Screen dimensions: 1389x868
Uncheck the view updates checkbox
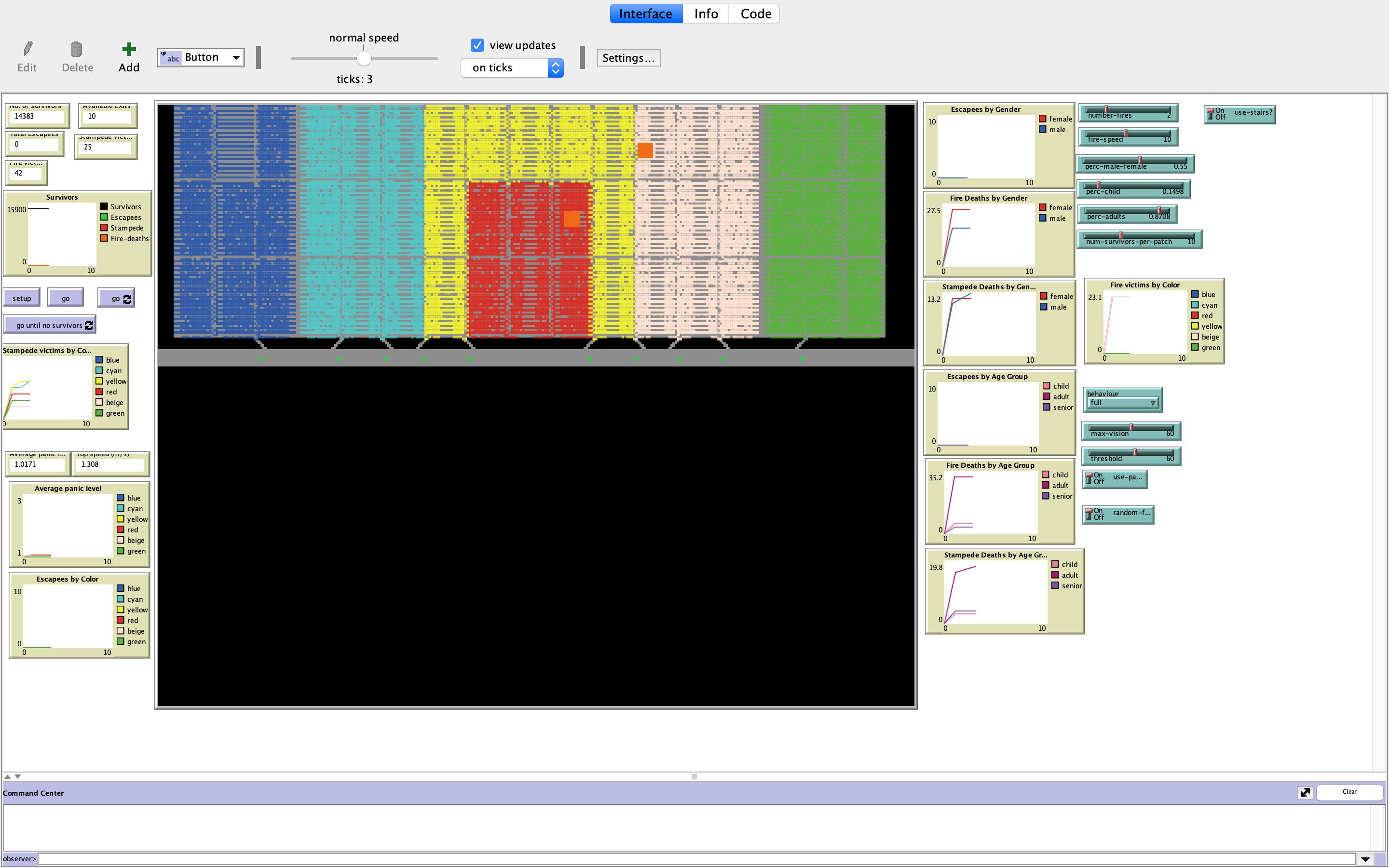point(477,45)
